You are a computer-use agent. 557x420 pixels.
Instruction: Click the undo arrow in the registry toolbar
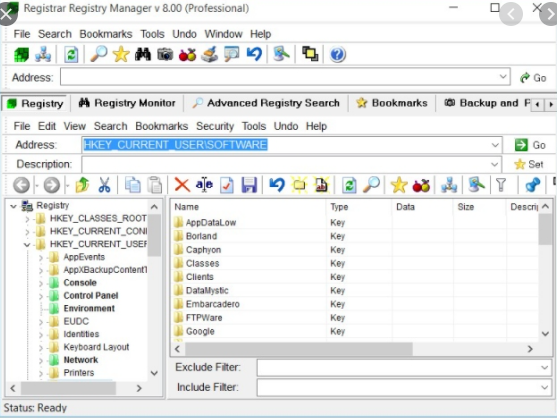pyautogui.click(x=277, y=185)
